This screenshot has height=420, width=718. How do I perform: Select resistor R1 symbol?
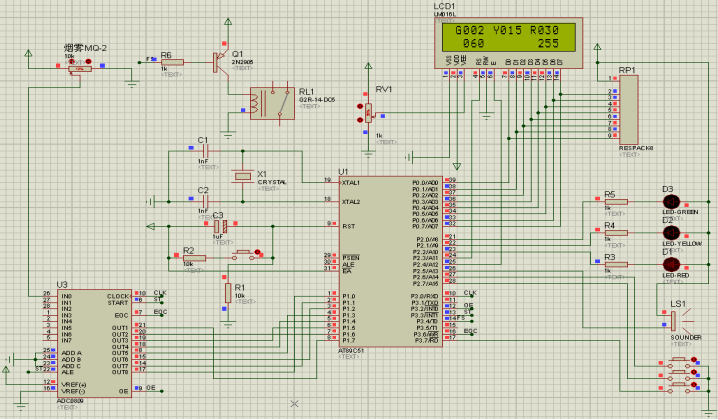228,293
